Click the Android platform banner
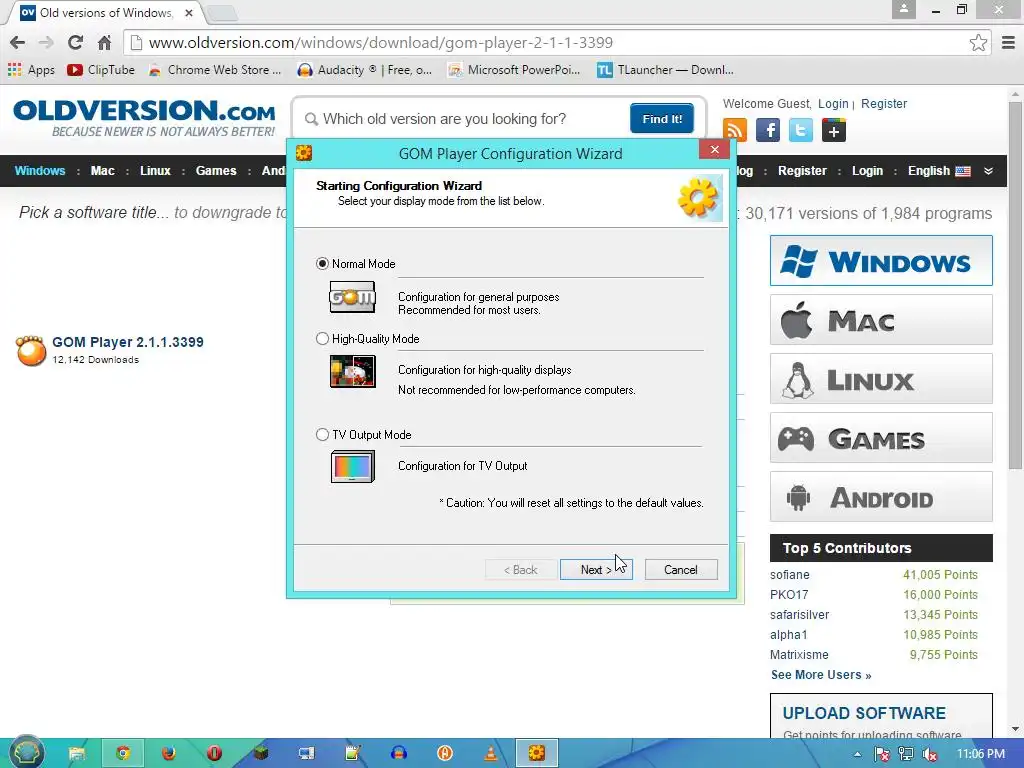Viewport: 1024px width, 768px height. 881,496
